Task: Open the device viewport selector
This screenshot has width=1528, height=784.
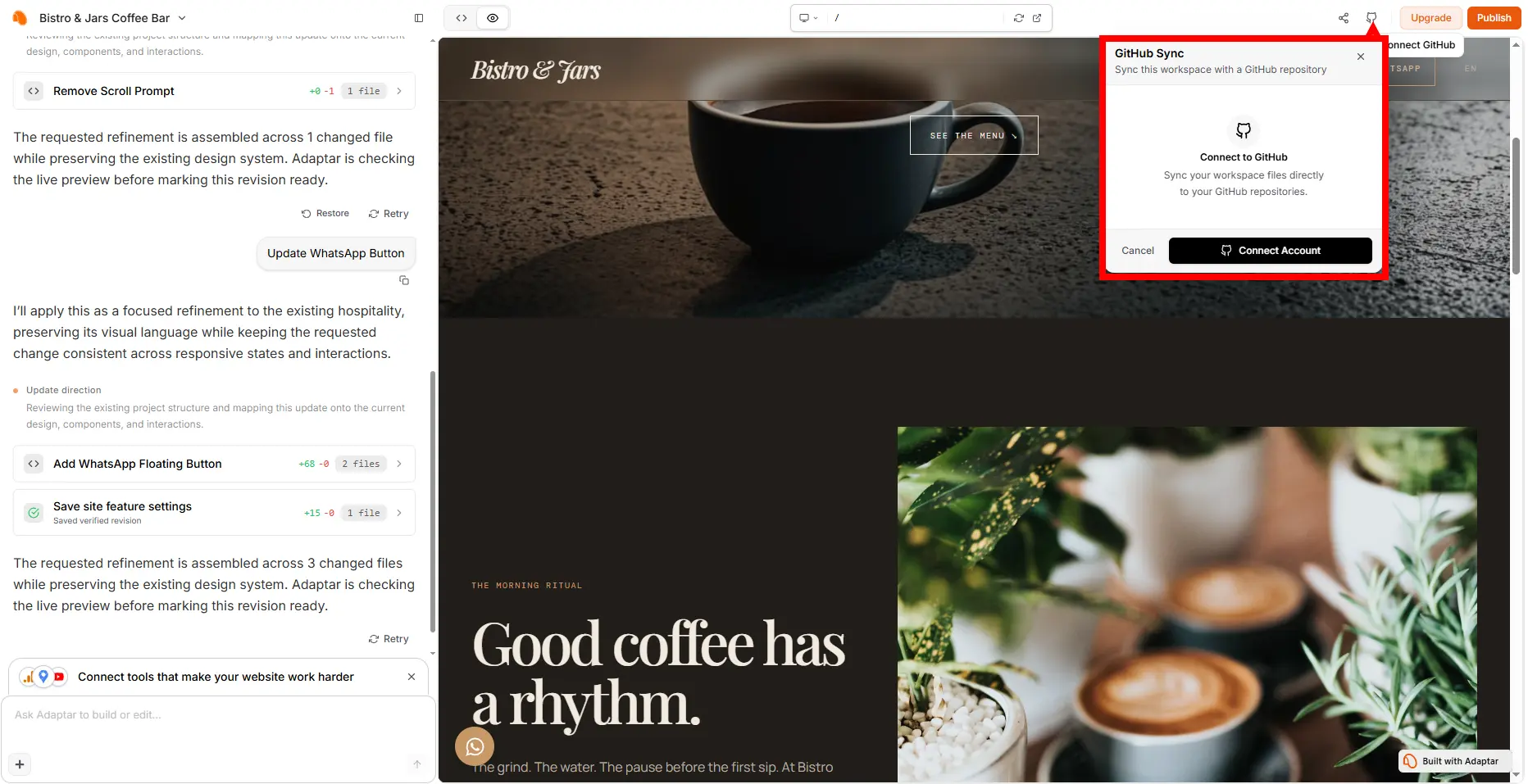Action: pos(809,18)
